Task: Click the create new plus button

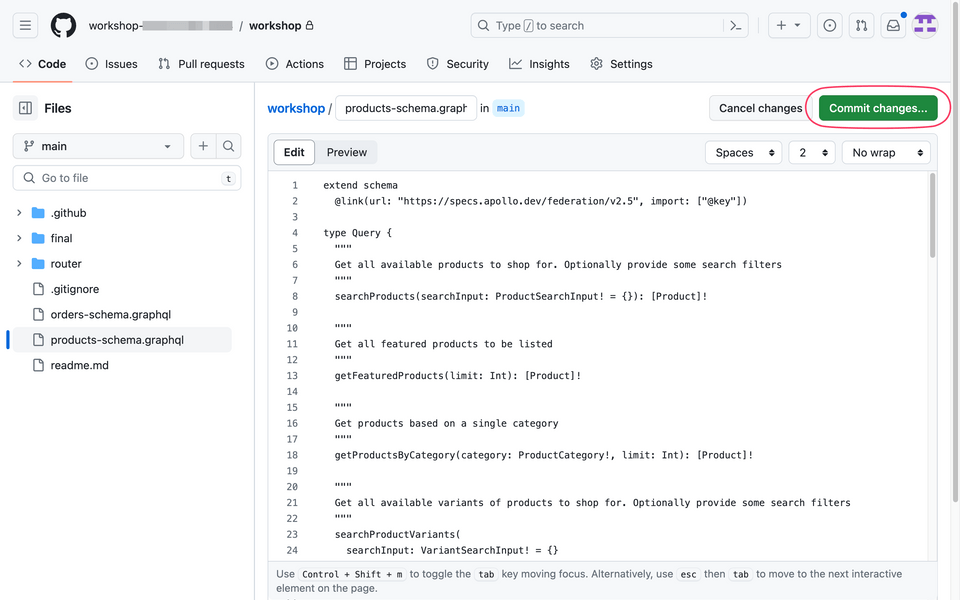Action: (781, 26)
